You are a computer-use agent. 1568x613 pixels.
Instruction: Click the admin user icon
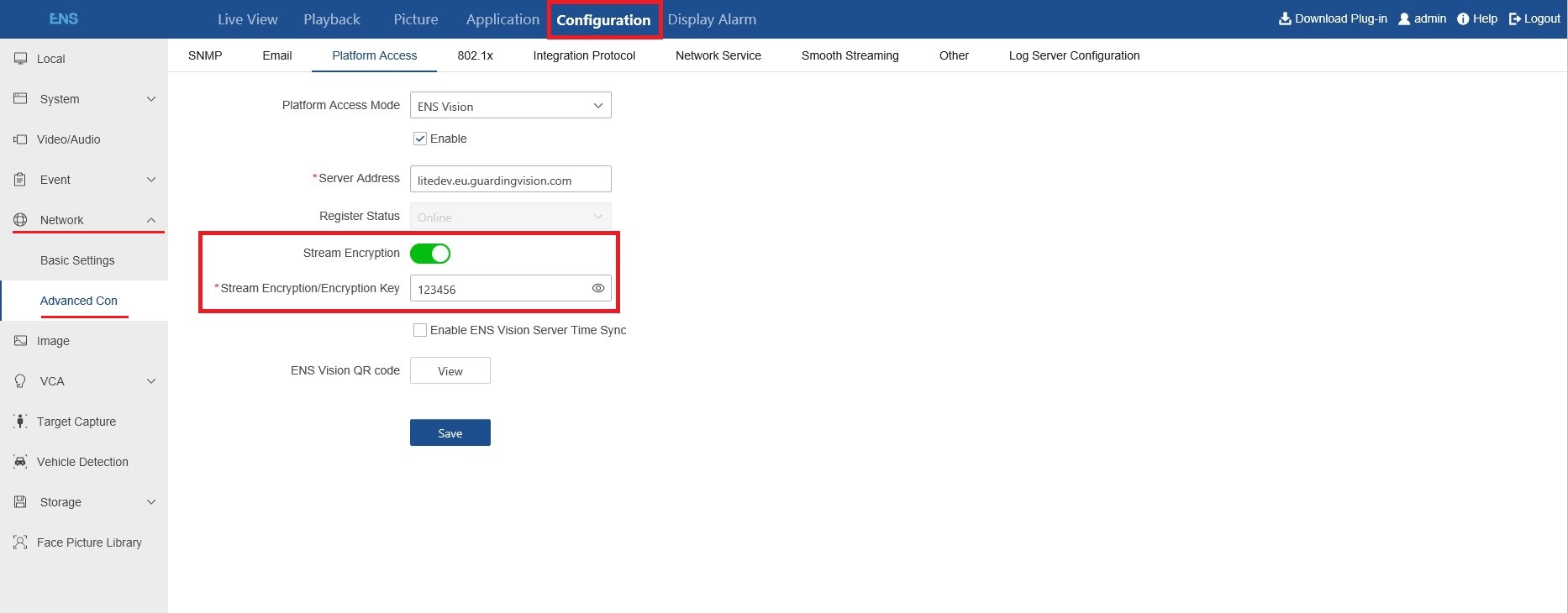pyautogui.click(x=1403, y=18)
